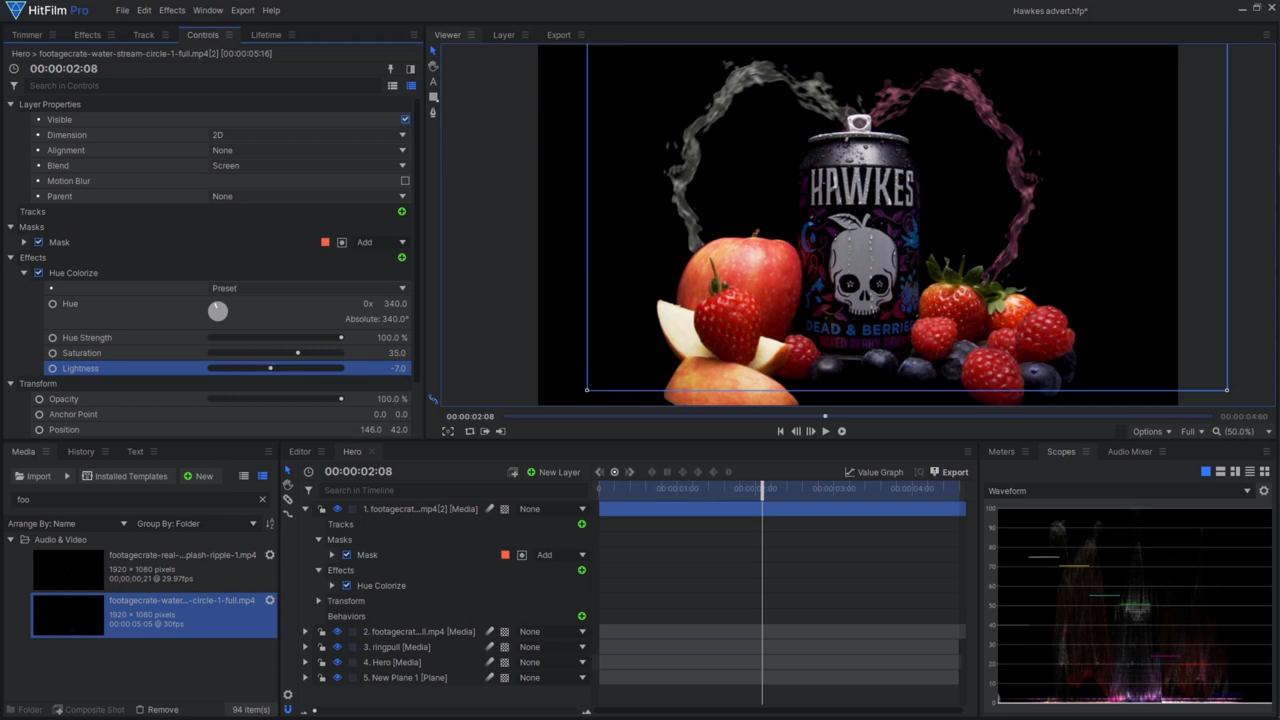1280x720 pixels.
Task: Toggle Mask checkbox in timeline layer
Action: tap(347, 555)
